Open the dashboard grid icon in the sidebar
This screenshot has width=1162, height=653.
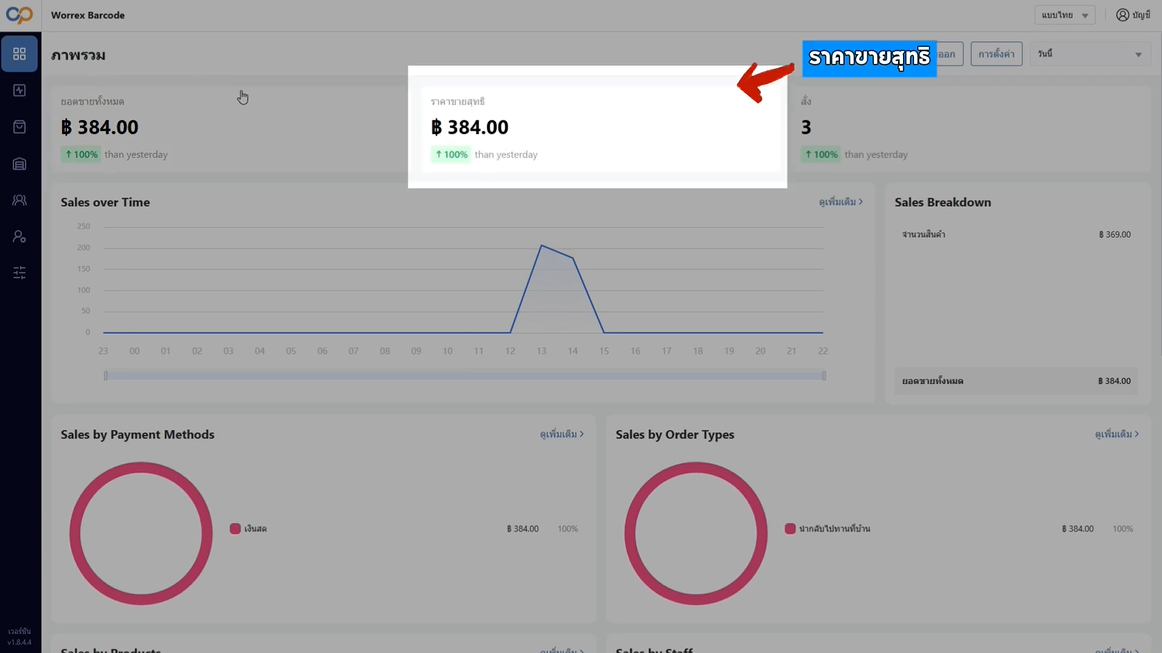[x=19, y=54]
